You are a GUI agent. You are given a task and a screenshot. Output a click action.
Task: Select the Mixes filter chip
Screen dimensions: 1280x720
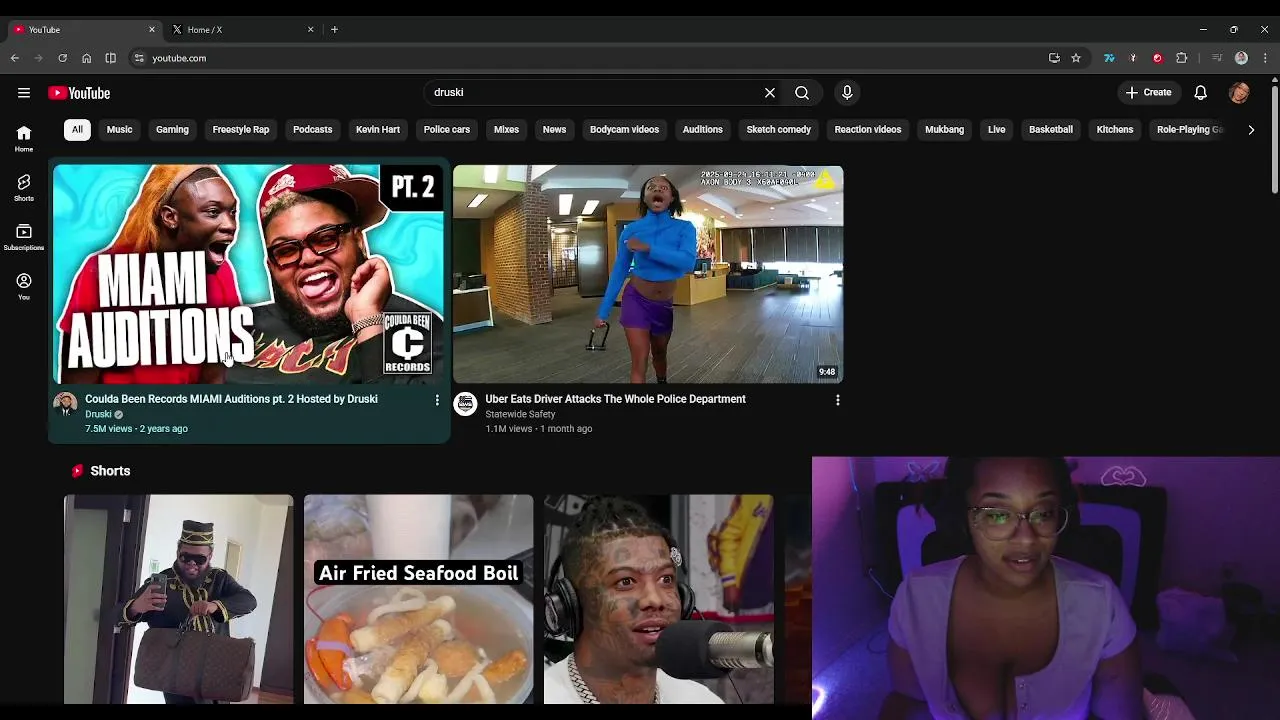(506, 130)
